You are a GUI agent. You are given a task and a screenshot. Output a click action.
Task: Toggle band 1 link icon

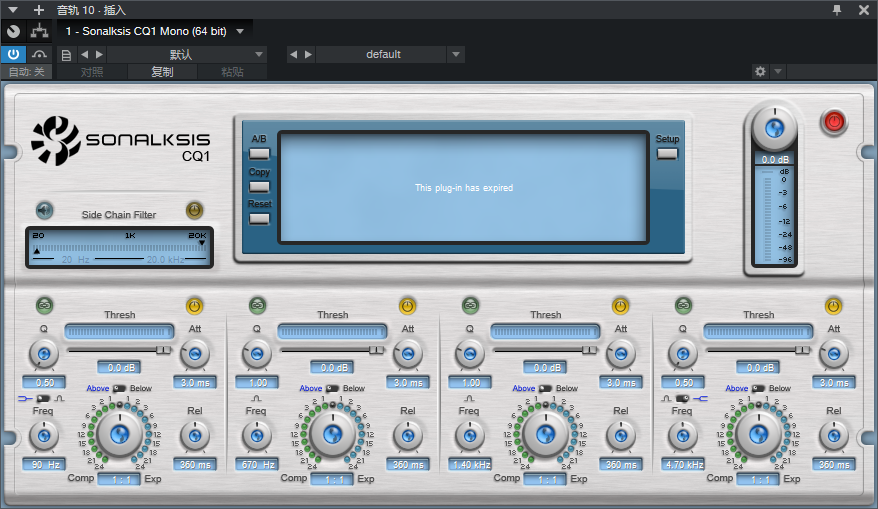click(44, 306)
